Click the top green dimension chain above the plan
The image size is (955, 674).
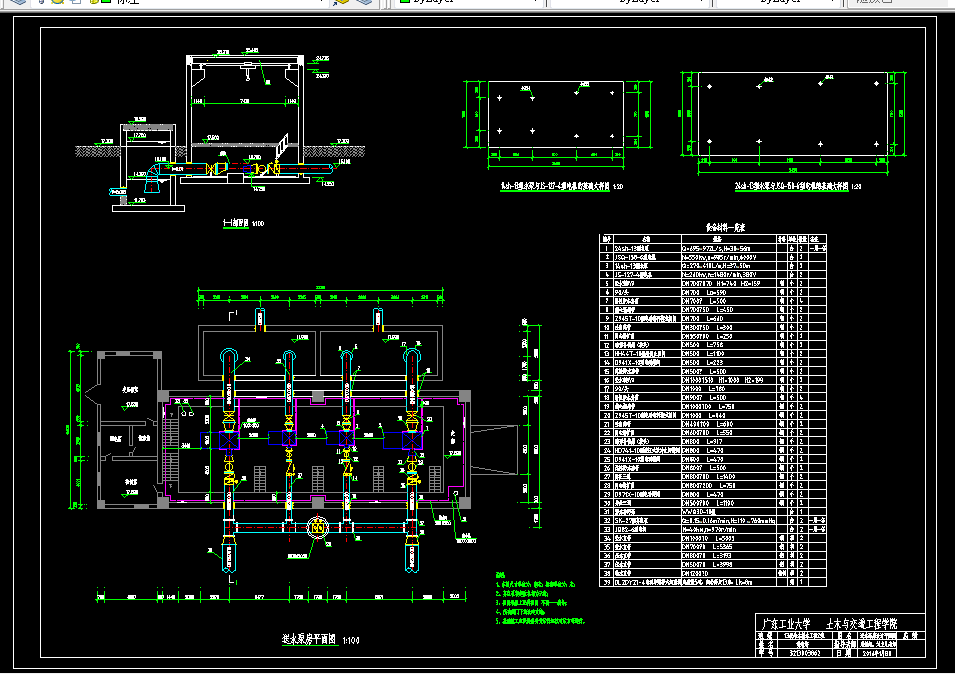[320, 297]
